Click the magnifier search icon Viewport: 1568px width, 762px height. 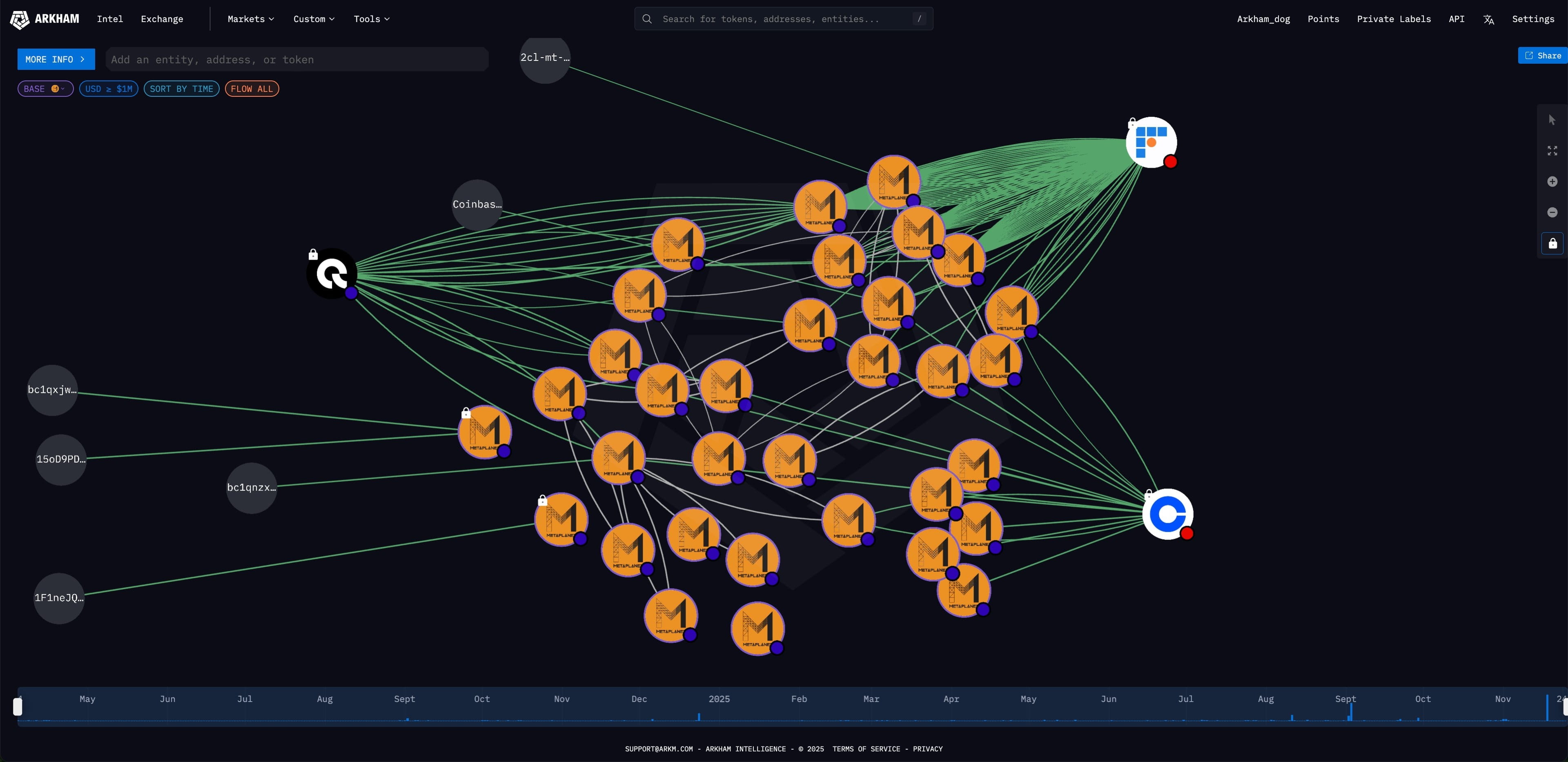pyautogui.click(x=647, y=19)
